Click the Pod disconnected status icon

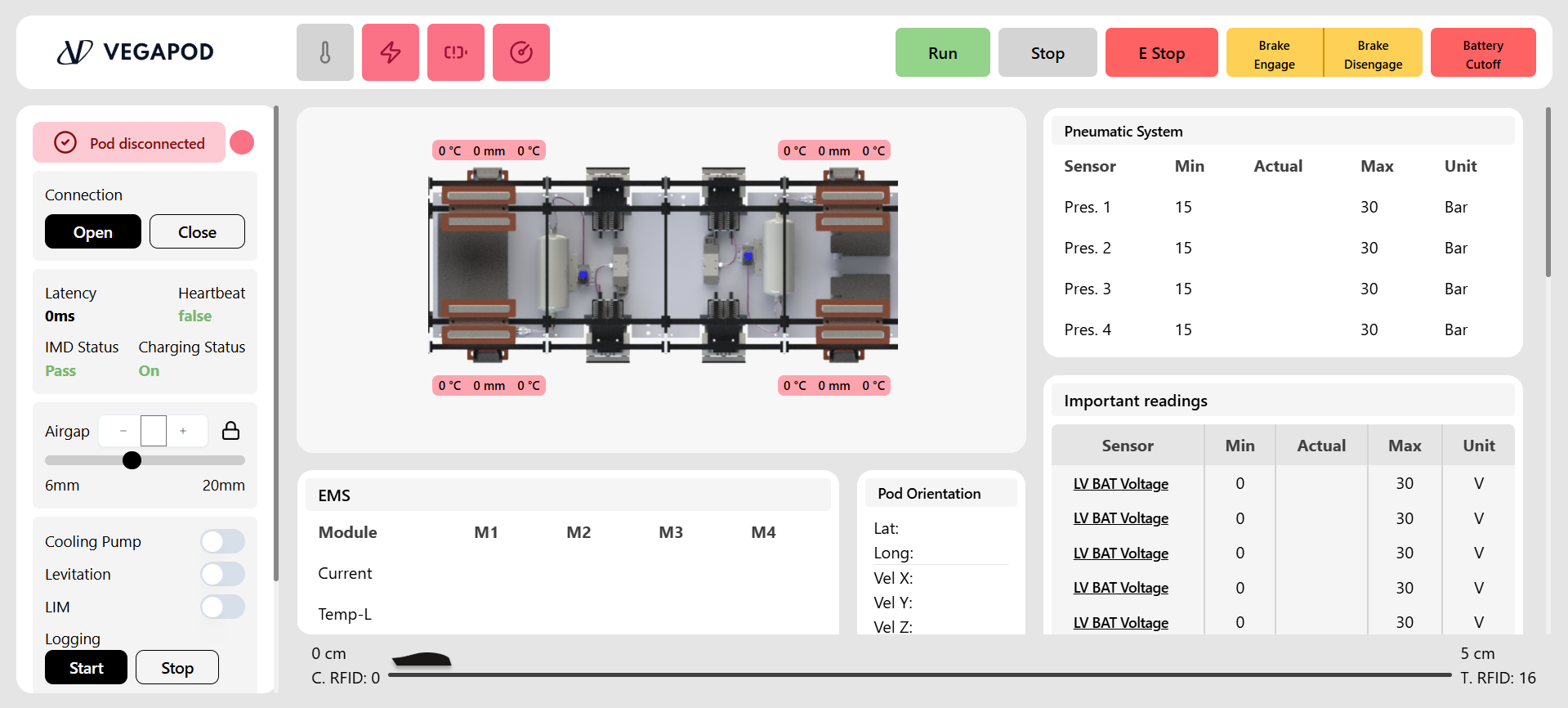pos(65,143)
